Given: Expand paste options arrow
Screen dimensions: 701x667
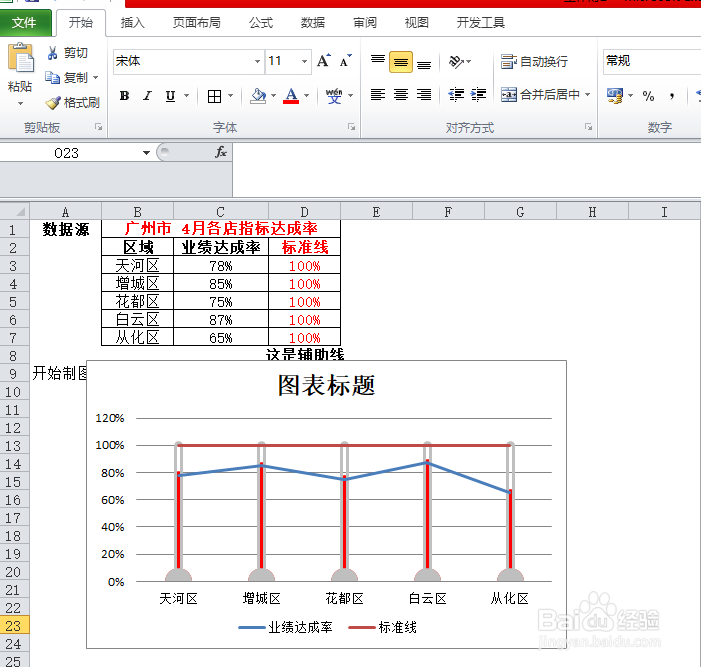Looking at the screenshot, I should (20, 104).
